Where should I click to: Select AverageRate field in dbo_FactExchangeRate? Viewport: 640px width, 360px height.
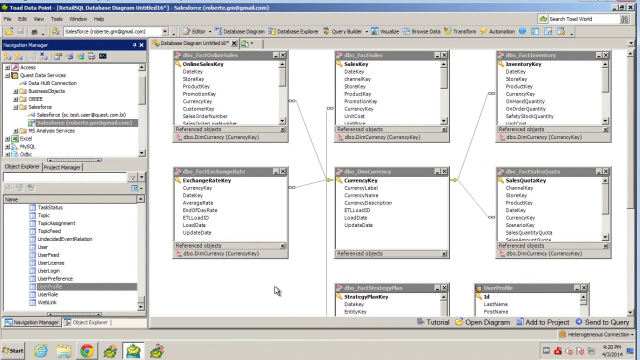coord(198,203)
